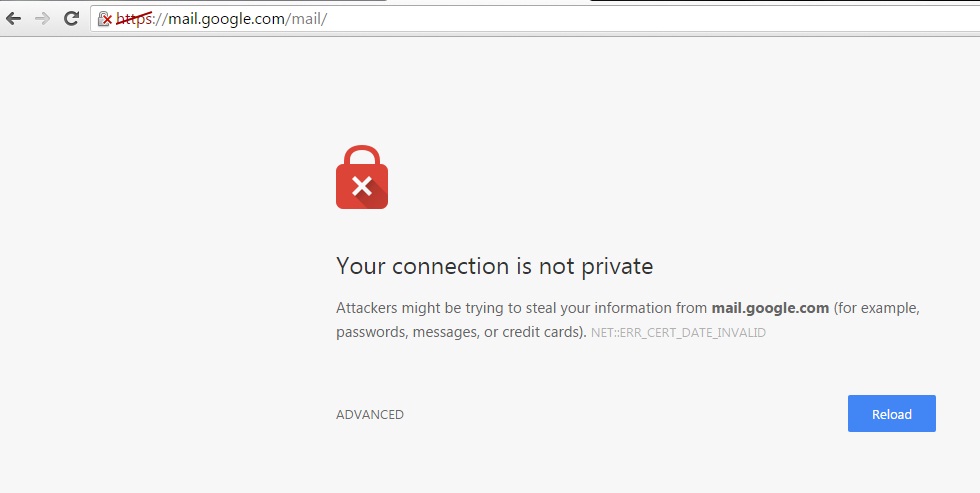The image size is (980, 493).
Task: Click the empty area of the address bar
Action: (650, 19)
